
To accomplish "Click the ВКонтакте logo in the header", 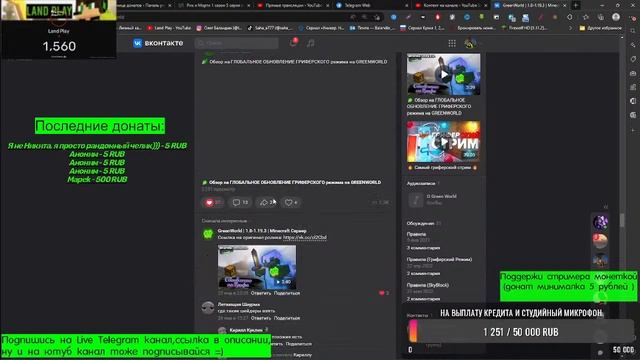I will click(158, 43).
